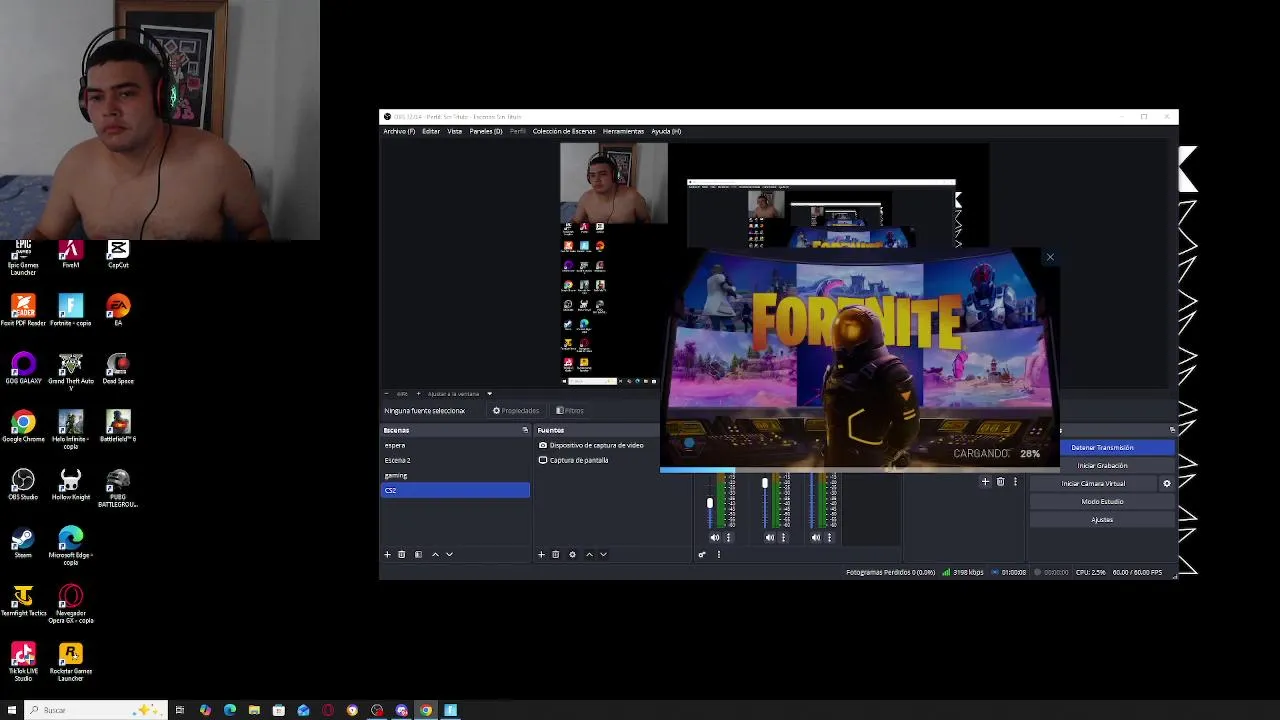The image size is (1280, 720).
Task: Open Vista menu
Action: (455, 131)
